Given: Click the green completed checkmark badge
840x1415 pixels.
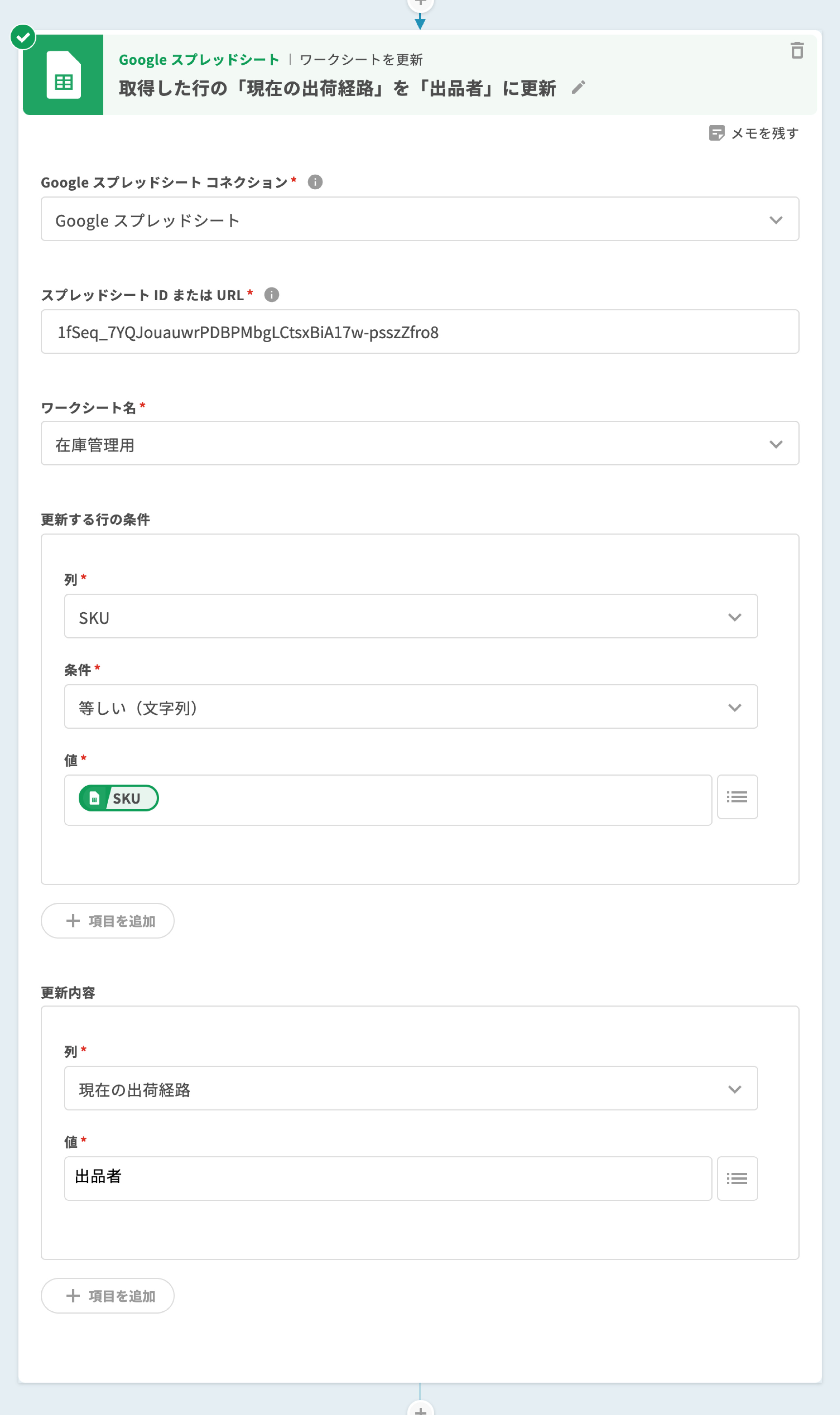Looking at the screenshot, I should [x=23, y=37].
